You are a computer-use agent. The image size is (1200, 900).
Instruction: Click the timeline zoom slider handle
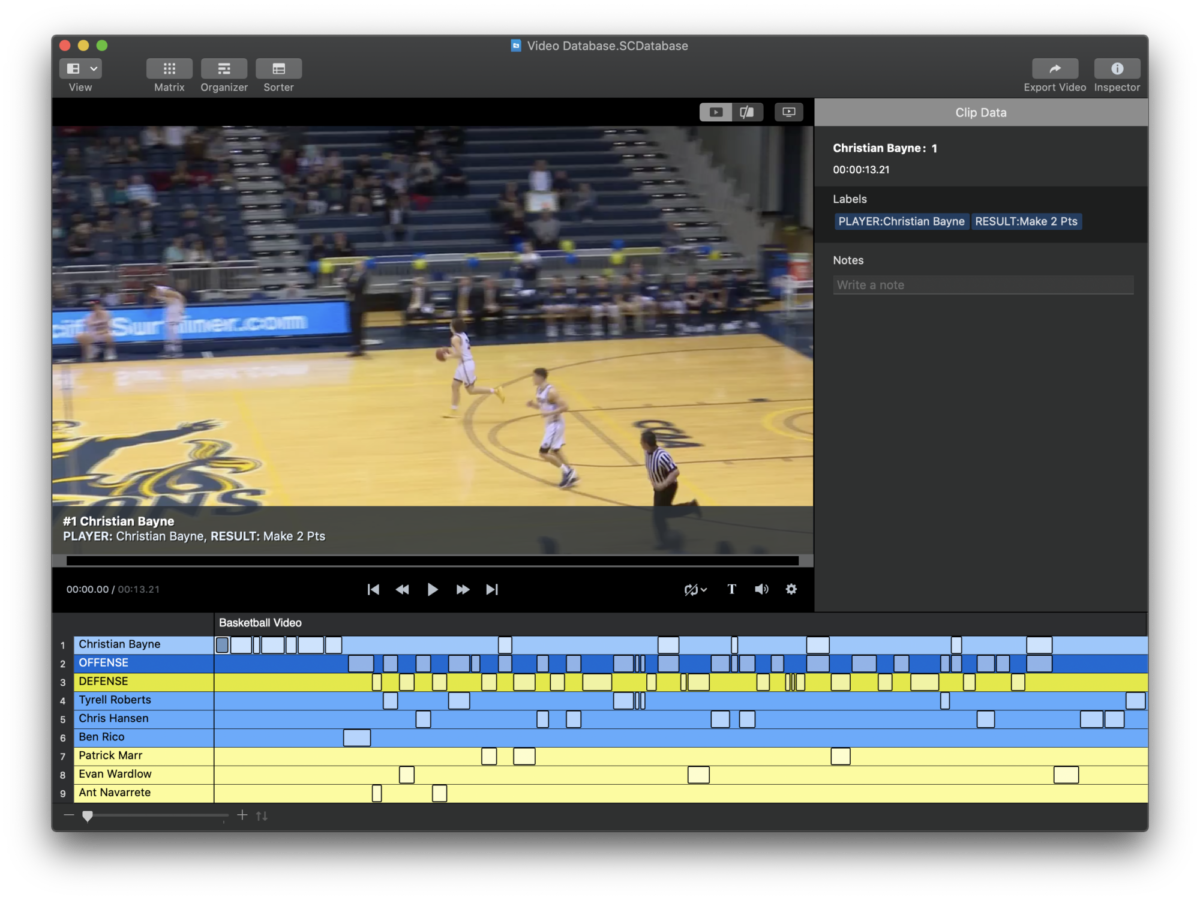(87, 816)
